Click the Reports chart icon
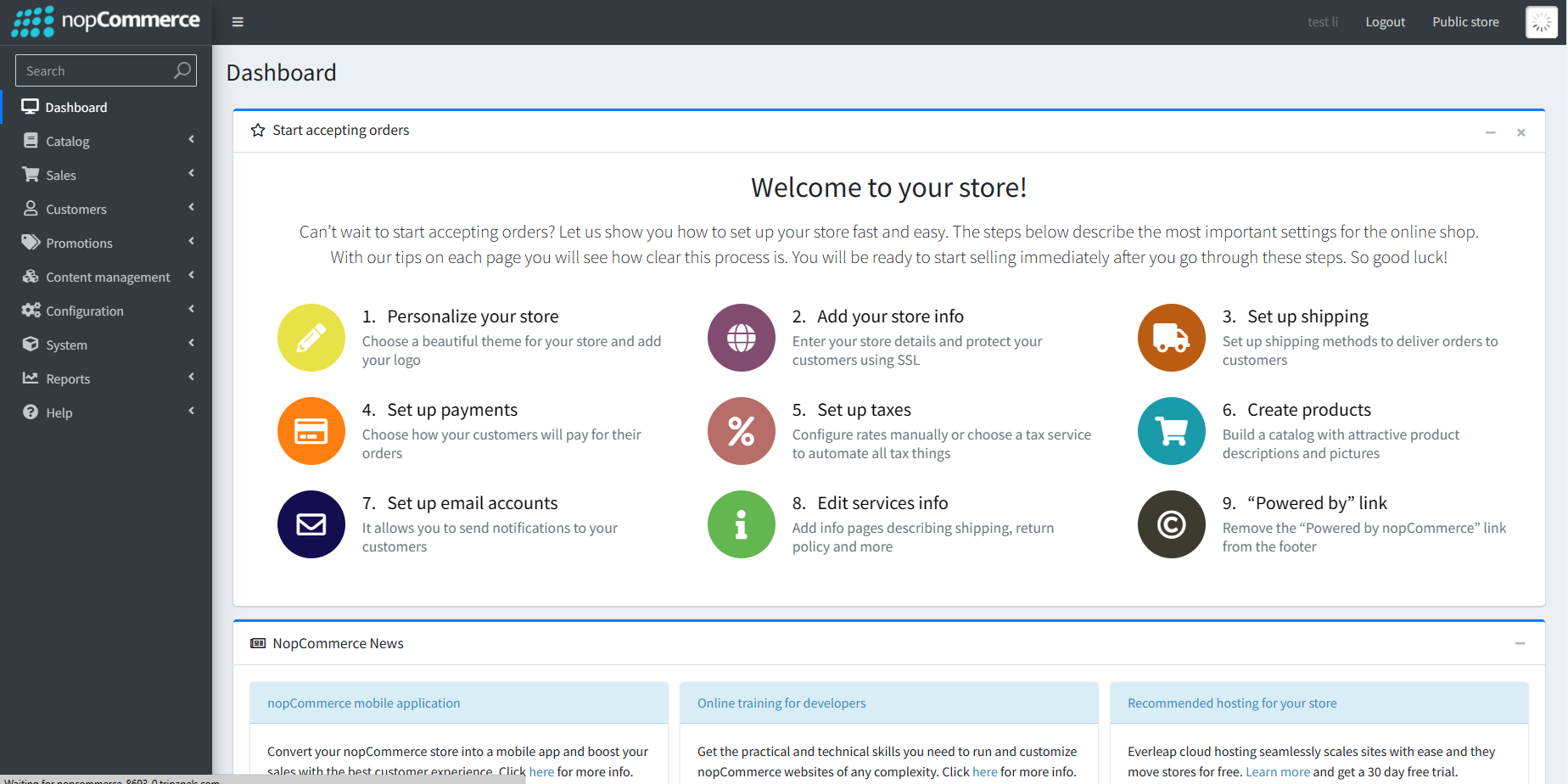 click(31, 378)
